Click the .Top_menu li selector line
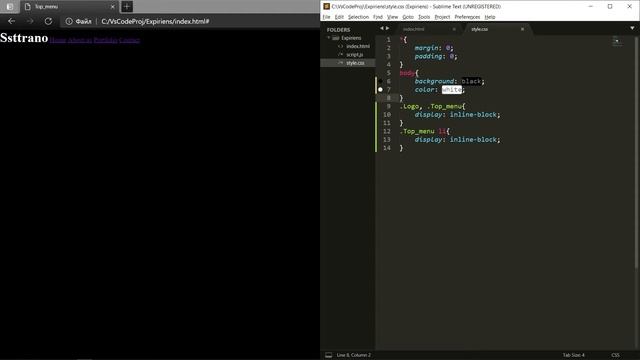The width and height of the screenshot is (640, 360). pos(424,131)
